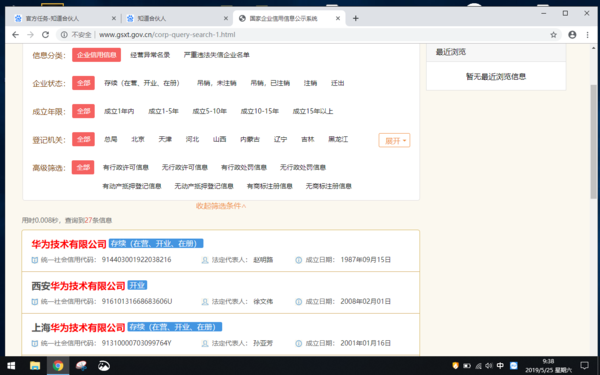Filter by 成立15年以上
Screen dimensions: 600x375
(313, 111)
